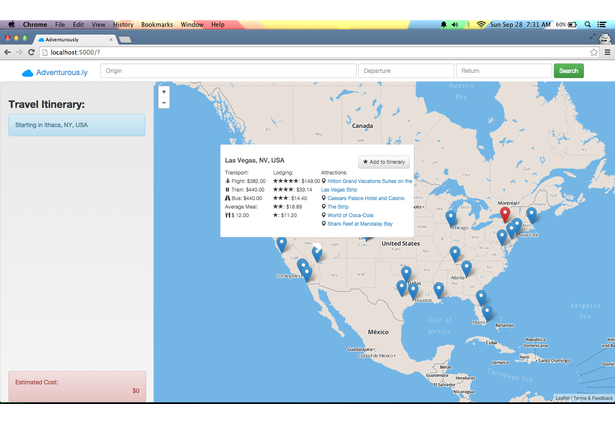Select the blue map marker at Houston
The width and height of the screenshot is (615, 424).
click(413, 291)
